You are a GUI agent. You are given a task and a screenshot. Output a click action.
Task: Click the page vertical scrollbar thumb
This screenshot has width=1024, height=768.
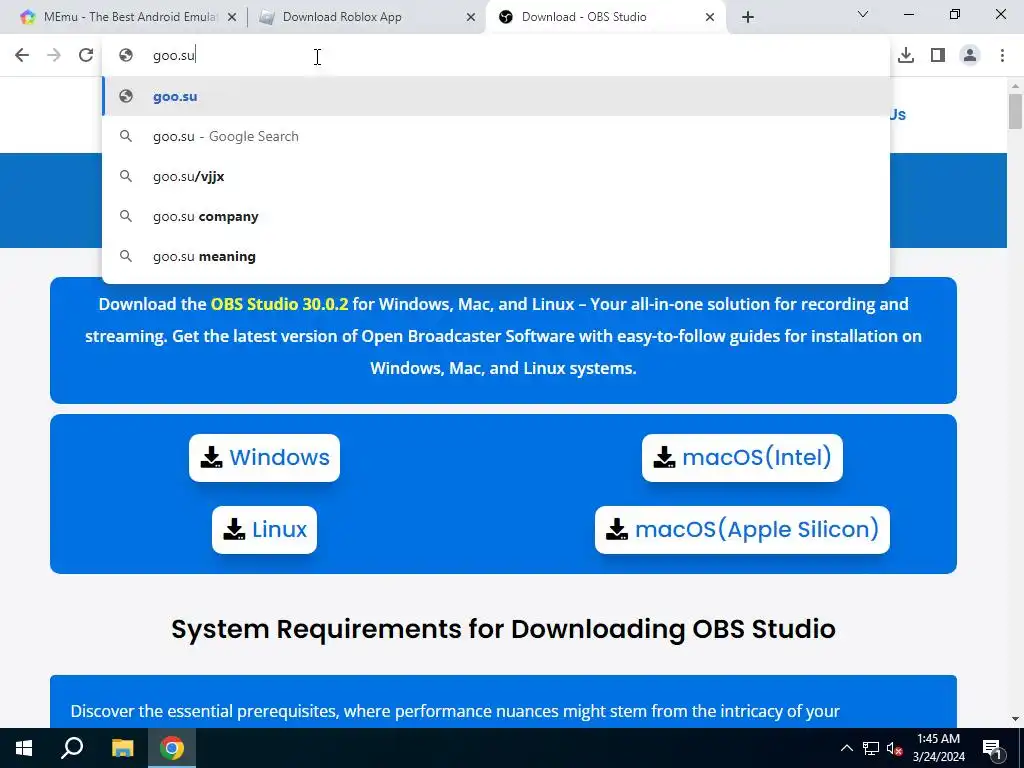[1015, 112]
